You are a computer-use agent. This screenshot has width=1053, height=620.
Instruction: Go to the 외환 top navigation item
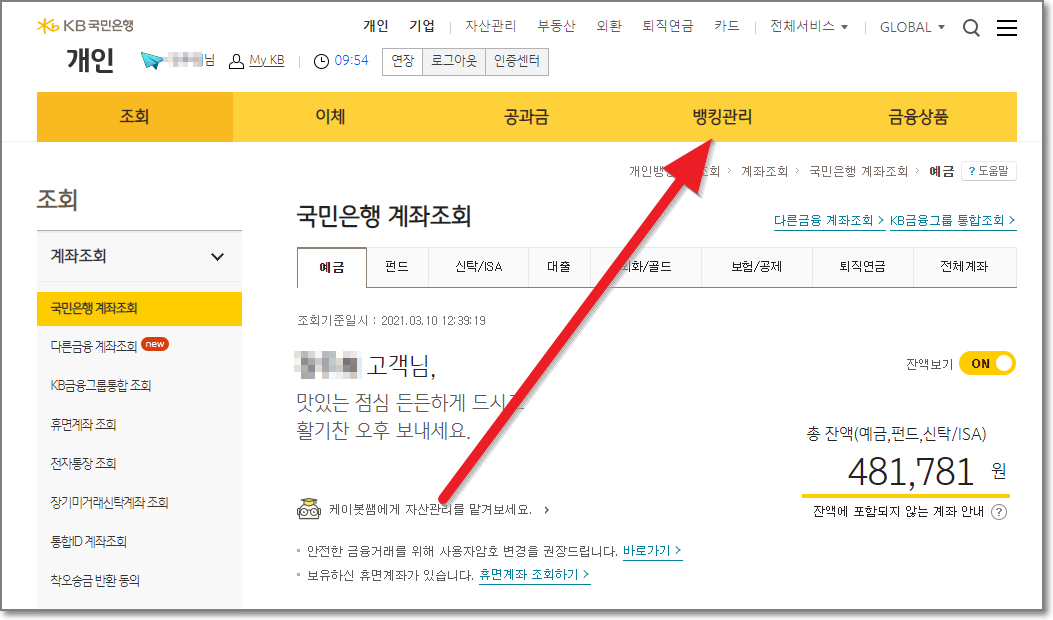point(609,26)
